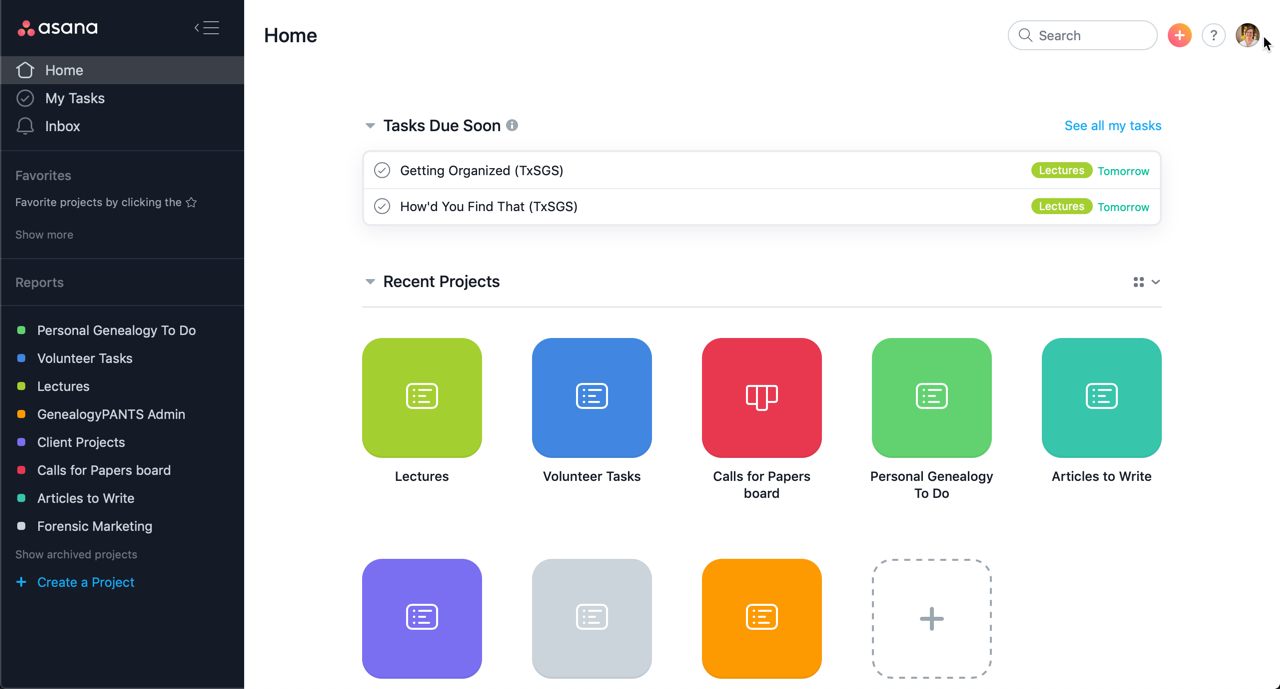Click the dashed new project plus tile

click(931, 618)
